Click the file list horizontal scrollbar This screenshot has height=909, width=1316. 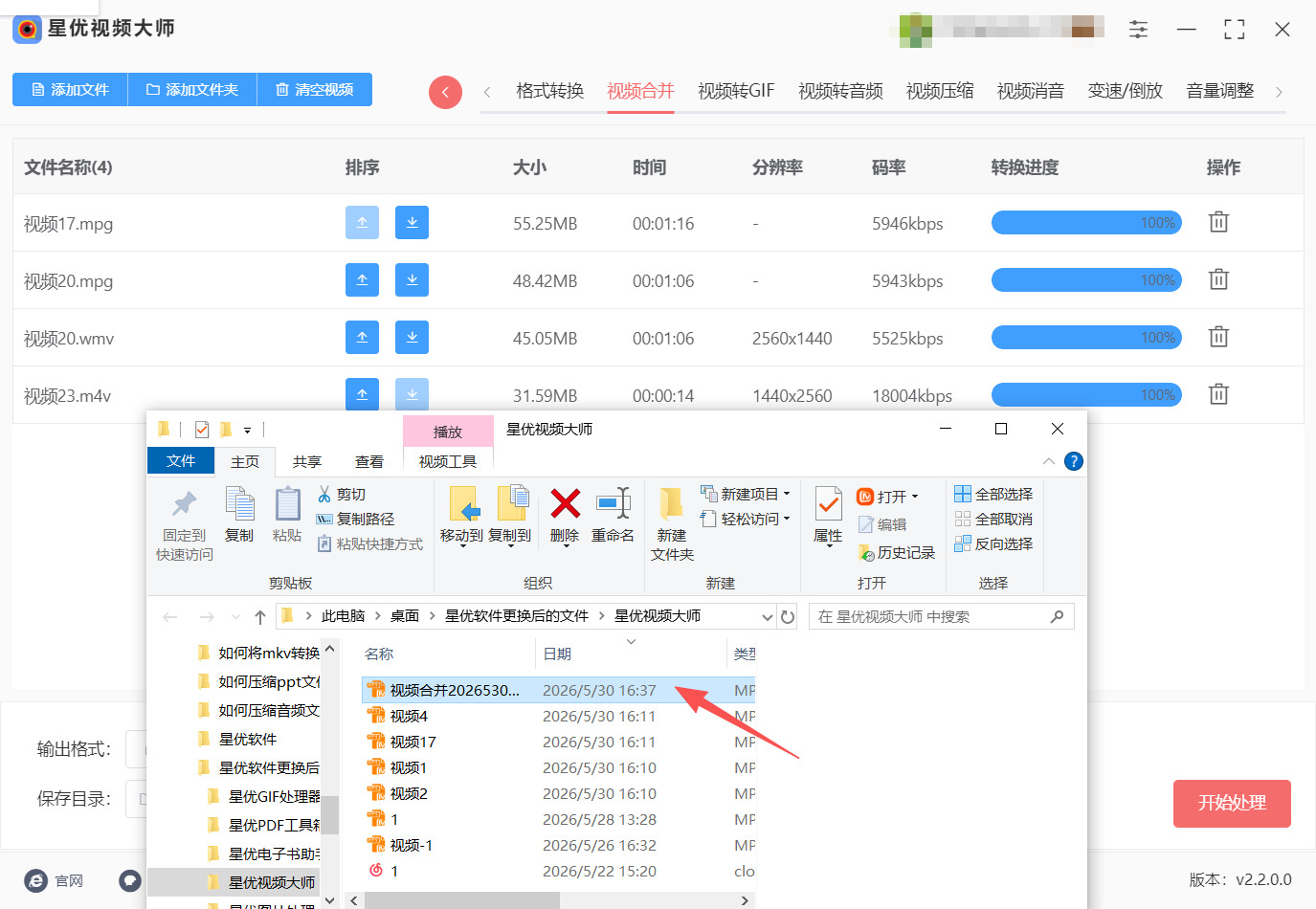(x=461, y=900)
